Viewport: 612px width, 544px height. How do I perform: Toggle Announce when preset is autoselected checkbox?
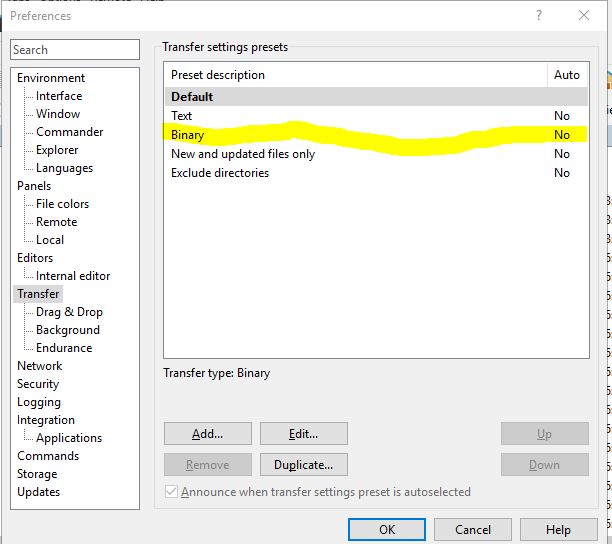172,492
